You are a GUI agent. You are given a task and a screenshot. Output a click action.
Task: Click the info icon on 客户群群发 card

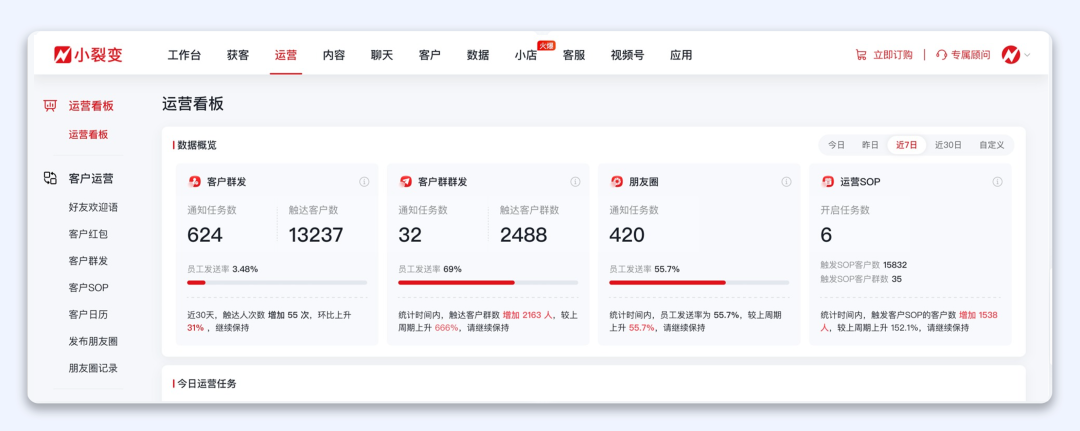point(575,182)
